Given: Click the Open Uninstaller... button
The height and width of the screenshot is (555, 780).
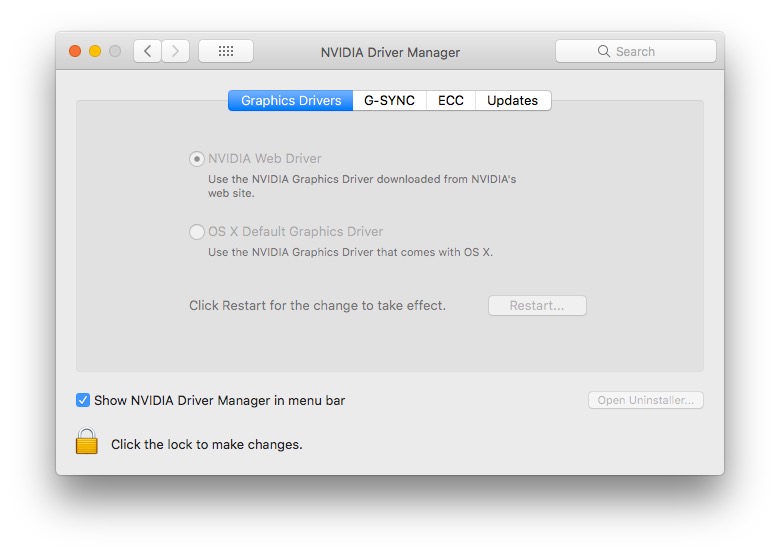Looking at the screenshot, I should coord(646,400).
